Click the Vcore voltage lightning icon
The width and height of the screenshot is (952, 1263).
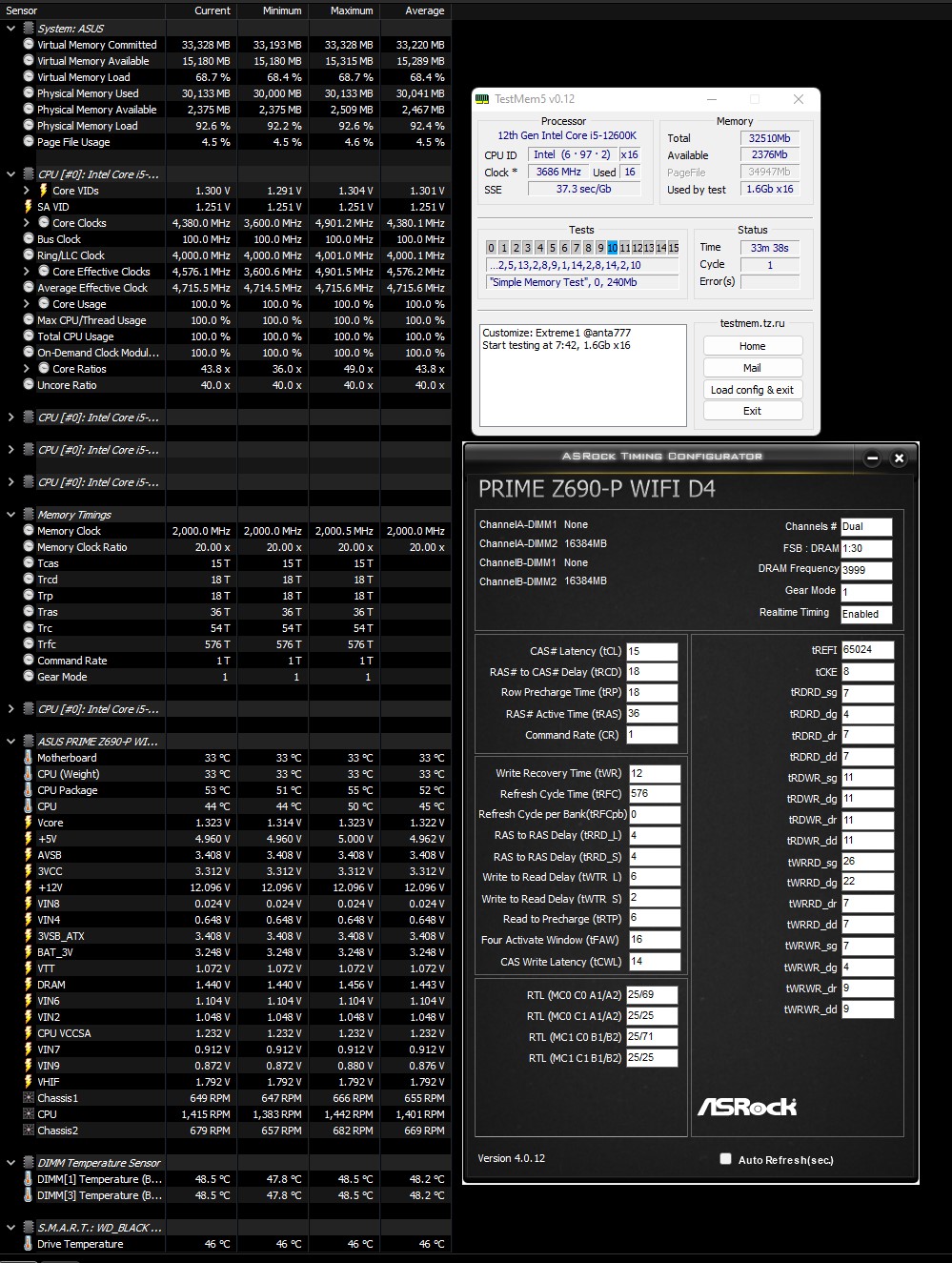[29, 823]
